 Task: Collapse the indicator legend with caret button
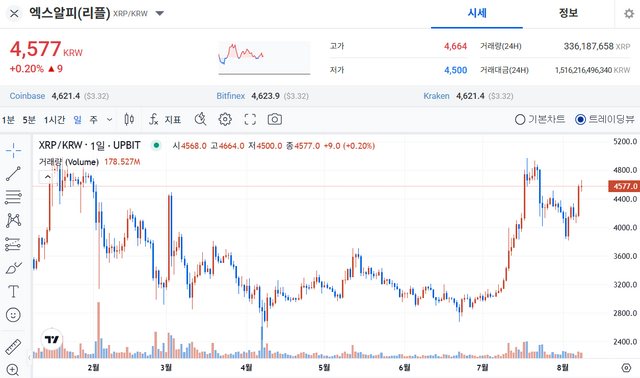pyautogui.click(x=47, y=177)
